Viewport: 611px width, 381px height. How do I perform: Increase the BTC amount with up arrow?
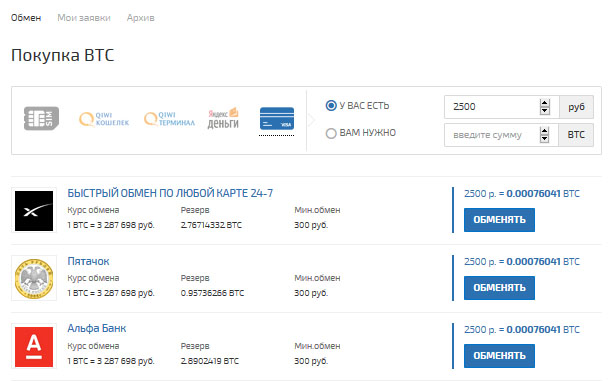[x=544, y=131]
